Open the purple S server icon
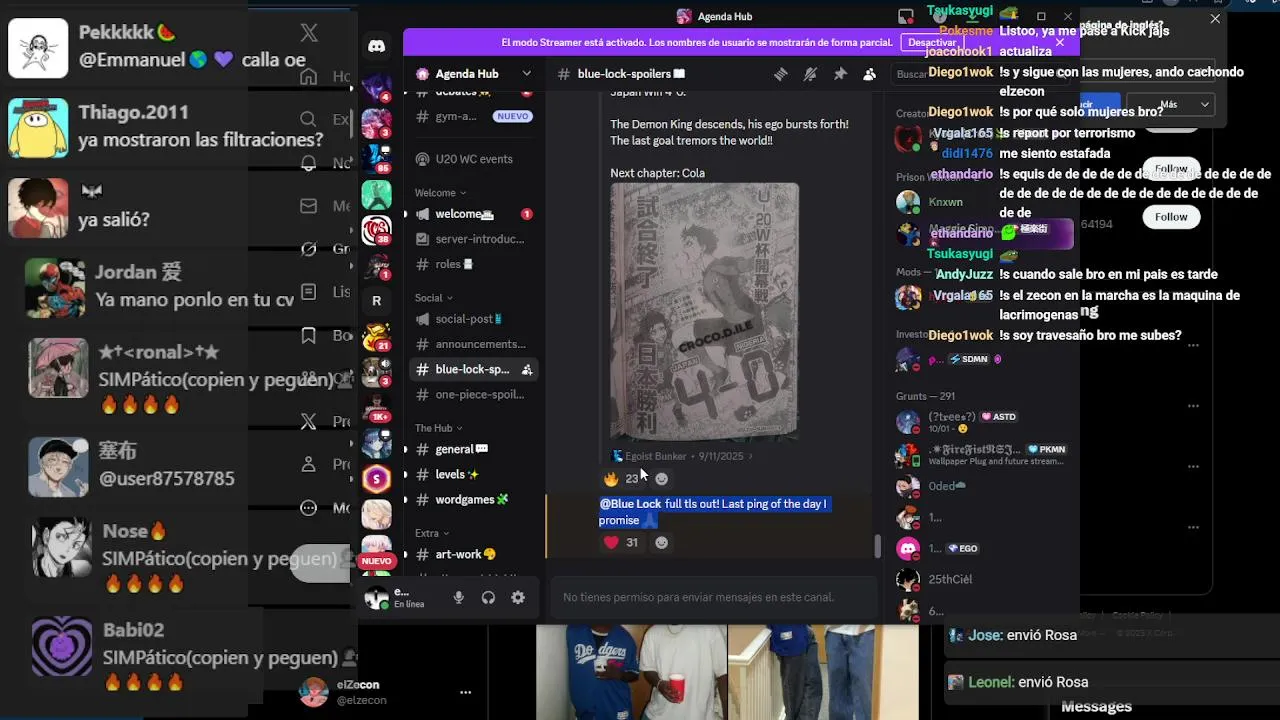Image resolution: width=1280 pixels, height=720 pixels. [377, 478]
